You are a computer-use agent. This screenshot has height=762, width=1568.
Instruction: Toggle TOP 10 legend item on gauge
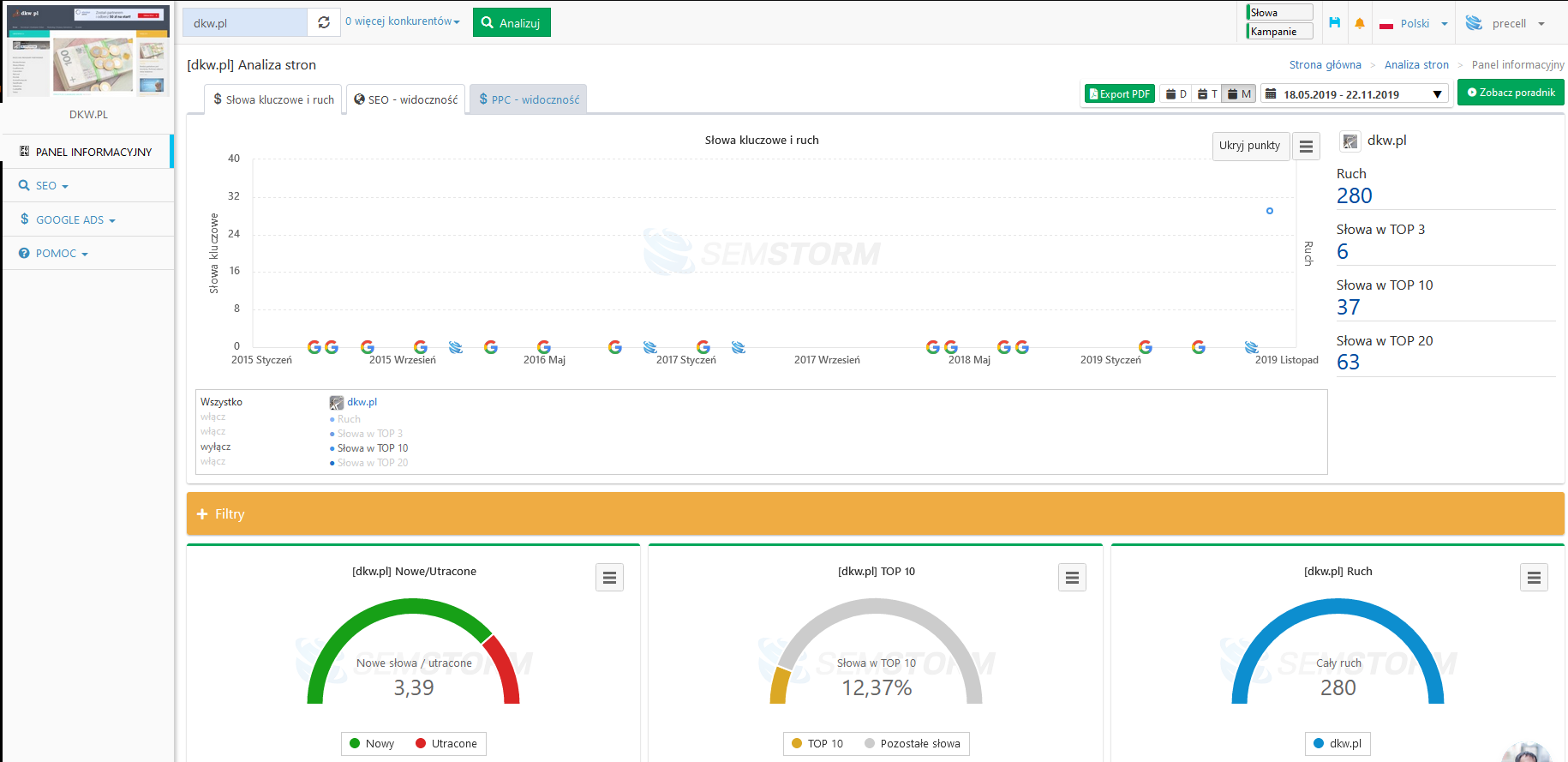click(817, 743)
